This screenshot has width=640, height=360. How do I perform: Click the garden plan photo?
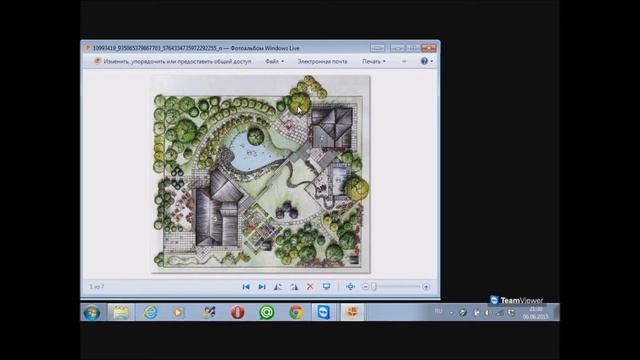click(x=261, y=174)
